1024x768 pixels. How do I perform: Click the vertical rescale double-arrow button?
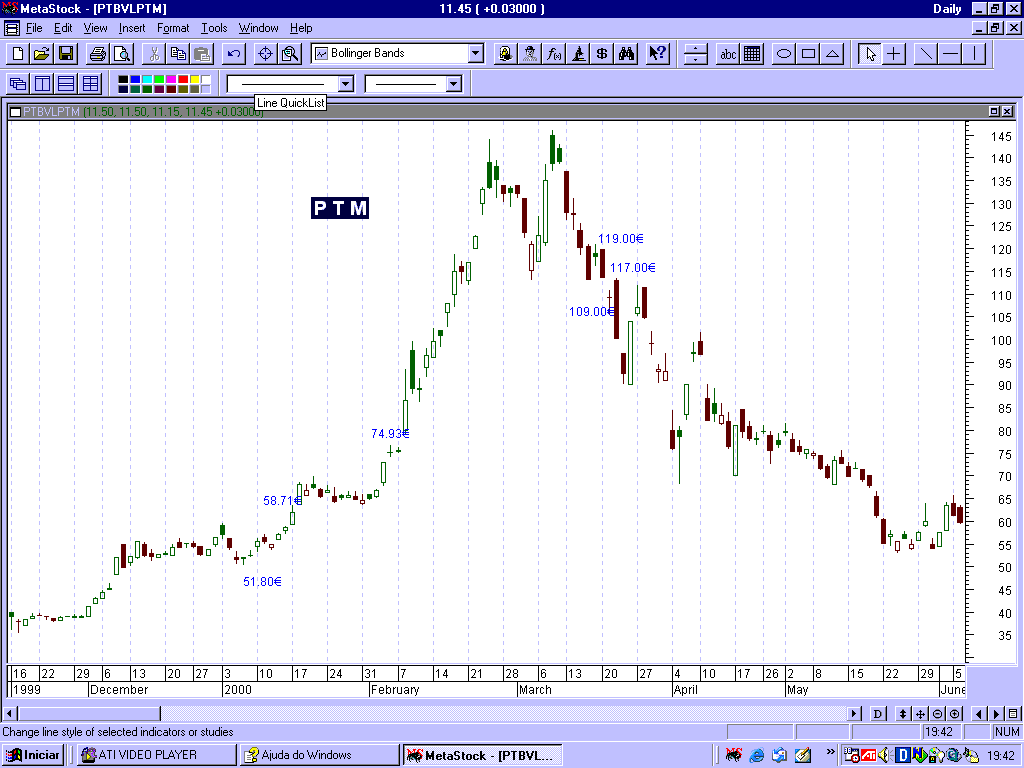coord(903,714)
